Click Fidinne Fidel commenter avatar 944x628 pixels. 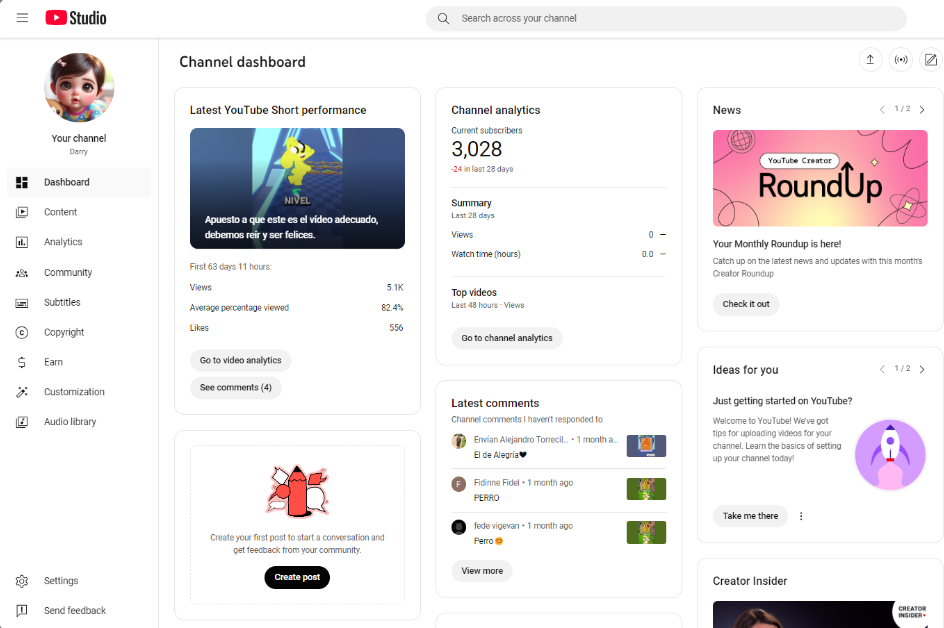(x=459, y=483)
